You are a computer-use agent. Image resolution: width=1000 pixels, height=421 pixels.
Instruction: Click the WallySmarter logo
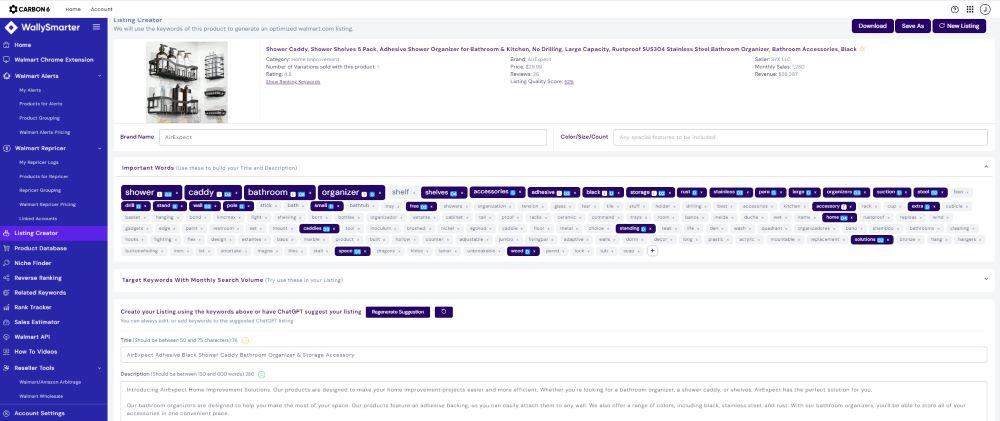(43, 27)
